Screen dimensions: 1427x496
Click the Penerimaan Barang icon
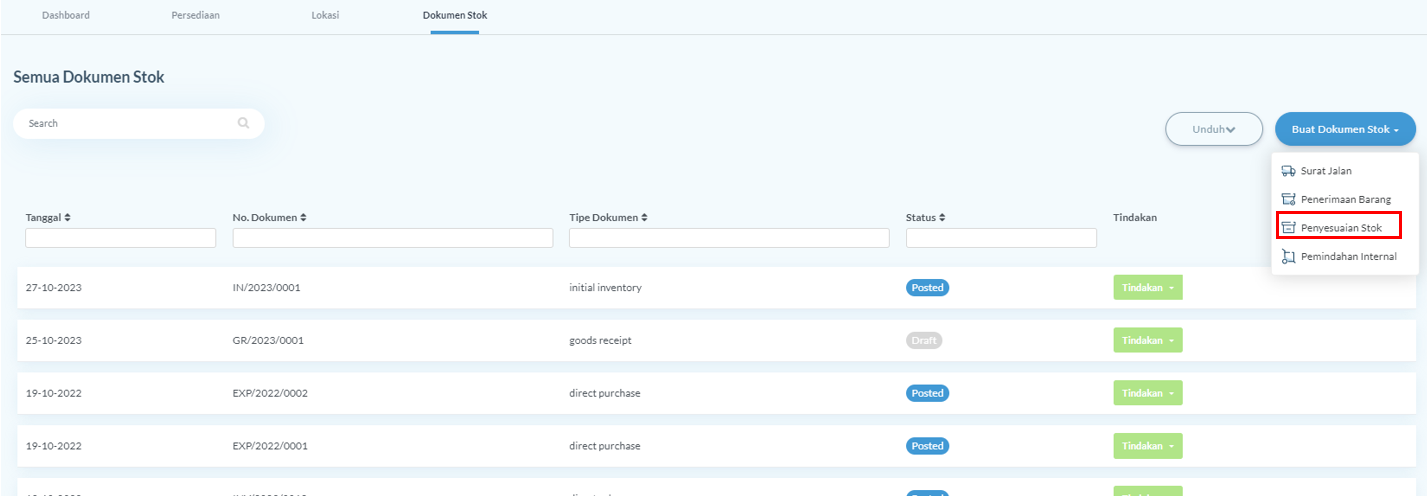tap(1288, 200)
